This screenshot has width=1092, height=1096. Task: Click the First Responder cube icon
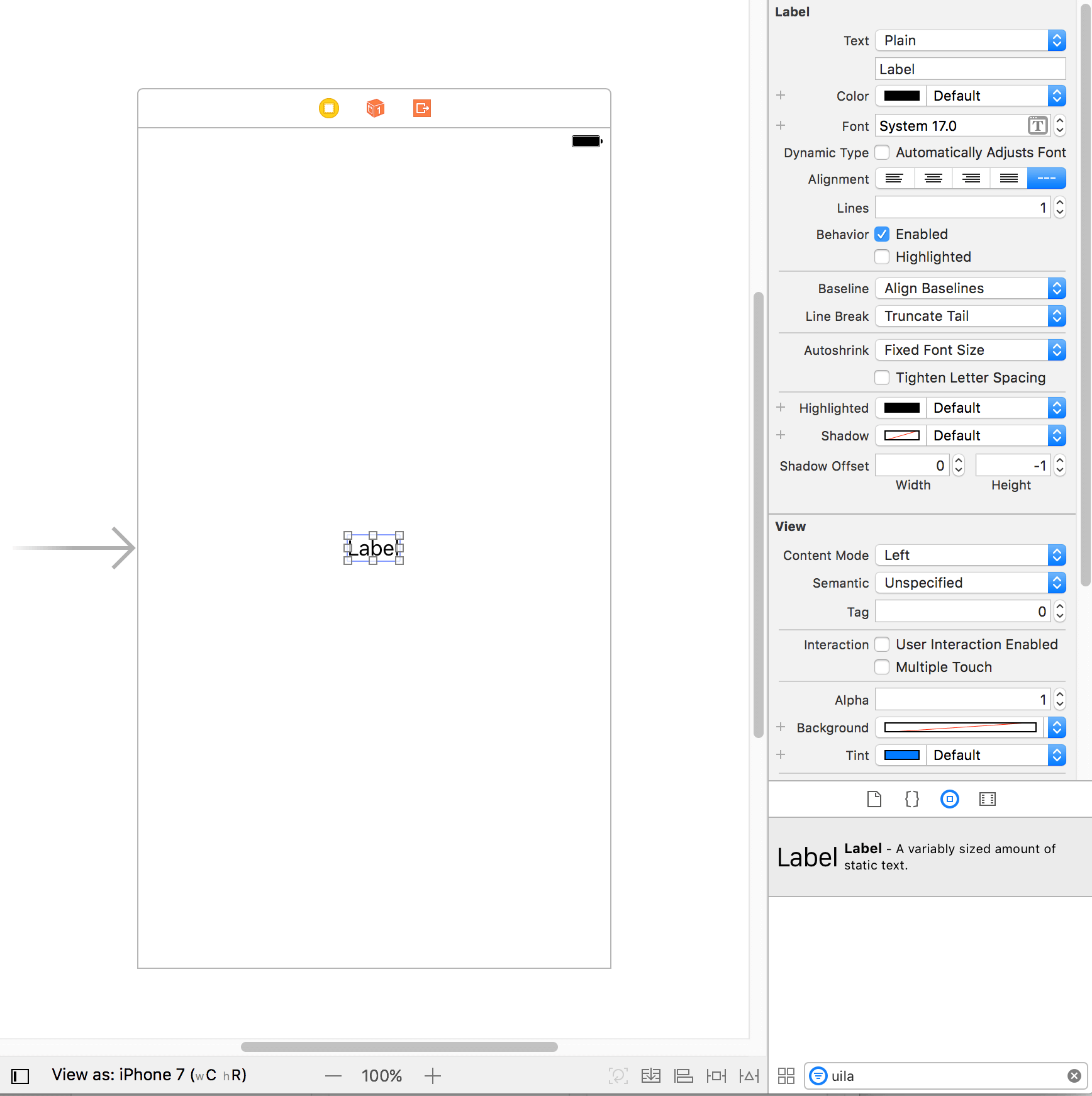click(x=376, y=108)
